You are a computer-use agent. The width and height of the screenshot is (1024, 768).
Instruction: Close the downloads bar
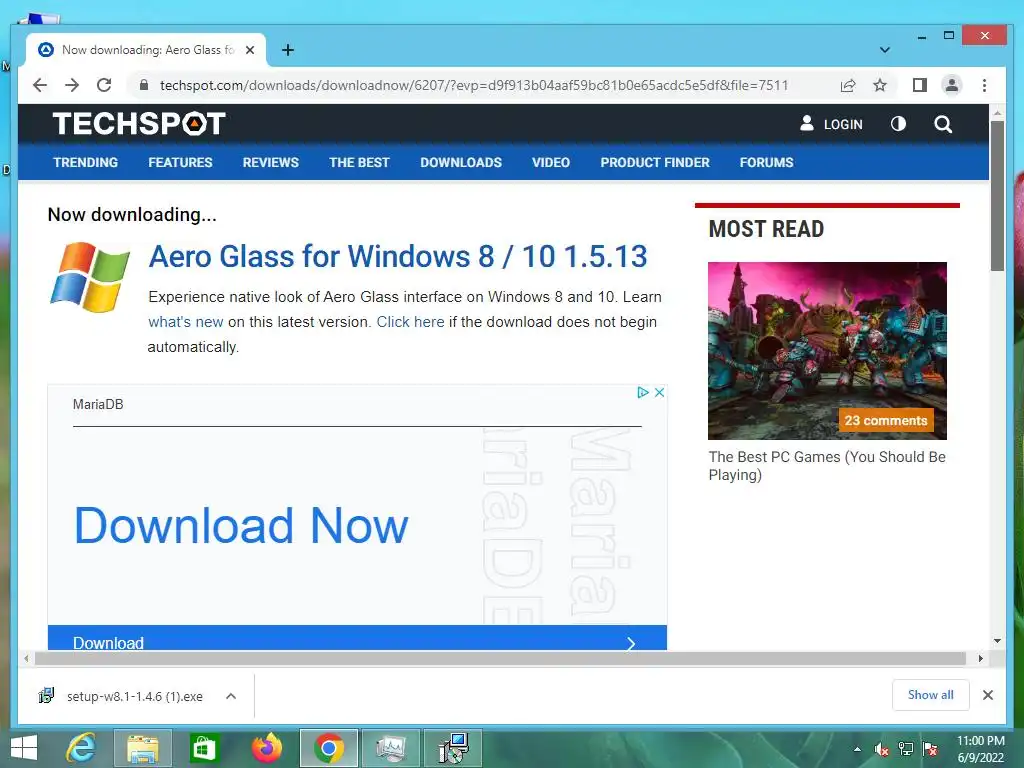[988, 695]
